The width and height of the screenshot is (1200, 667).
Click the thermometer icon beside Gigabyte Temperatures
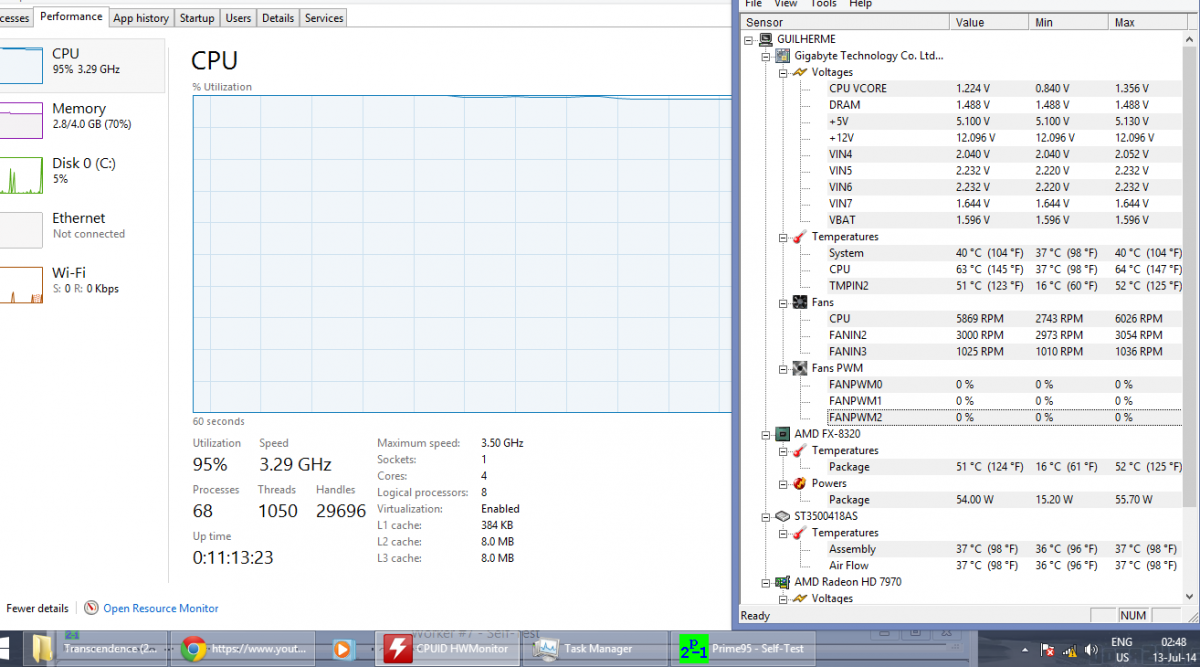[x=800, y=237]
